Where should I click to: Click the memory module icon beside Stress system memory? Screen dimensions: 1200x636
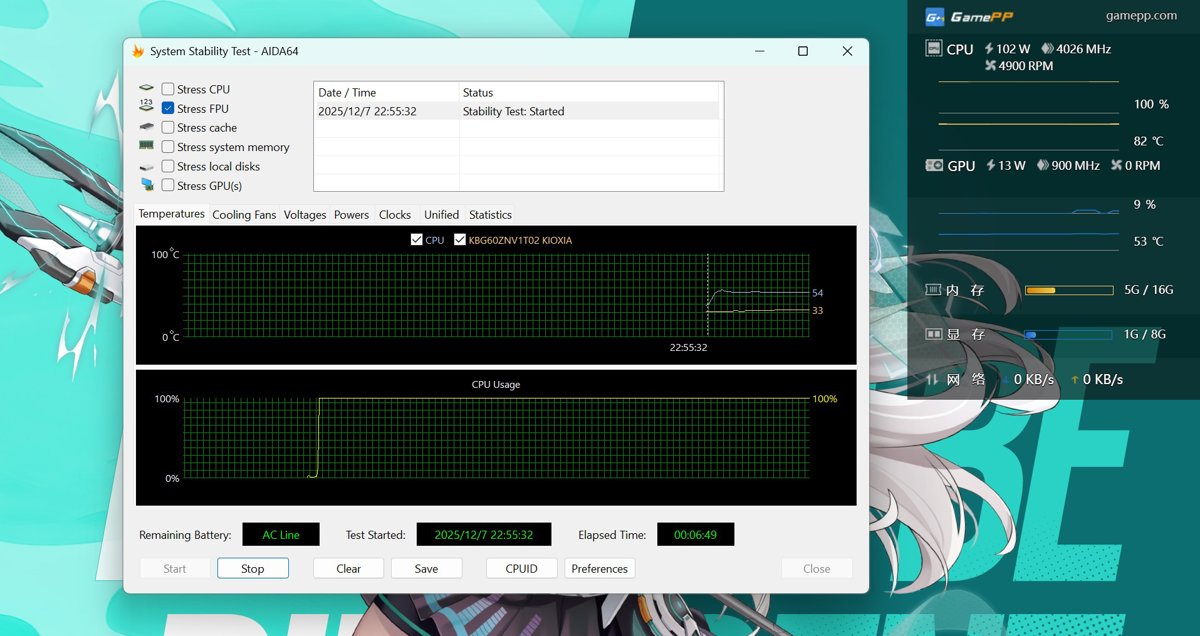147,147
